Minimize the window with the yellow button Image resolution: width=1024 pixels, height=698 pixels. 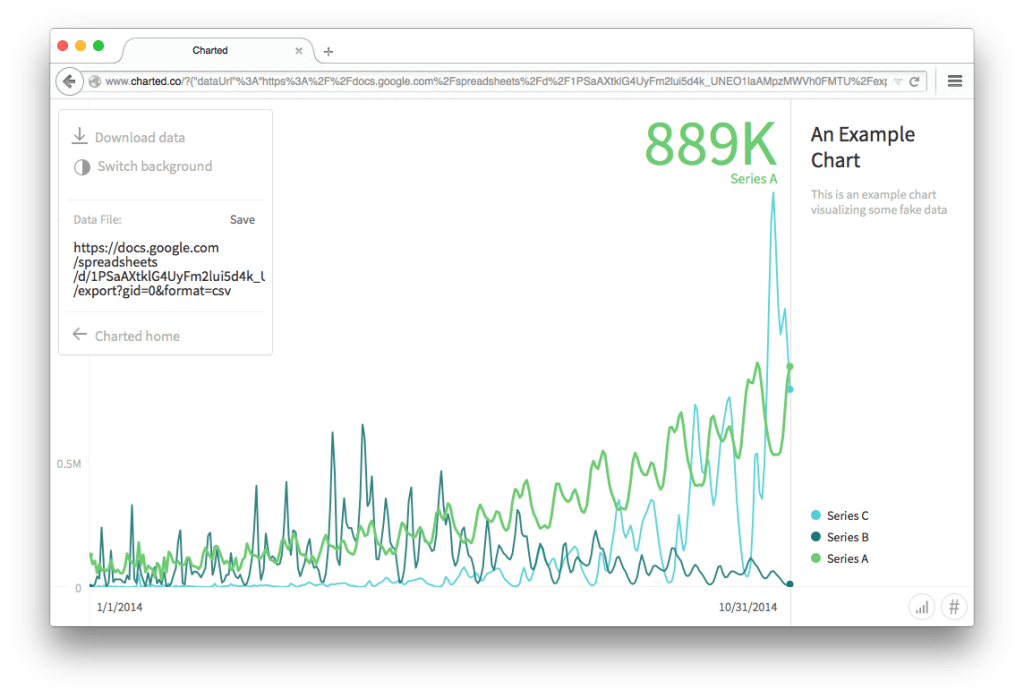click(80, 46)
